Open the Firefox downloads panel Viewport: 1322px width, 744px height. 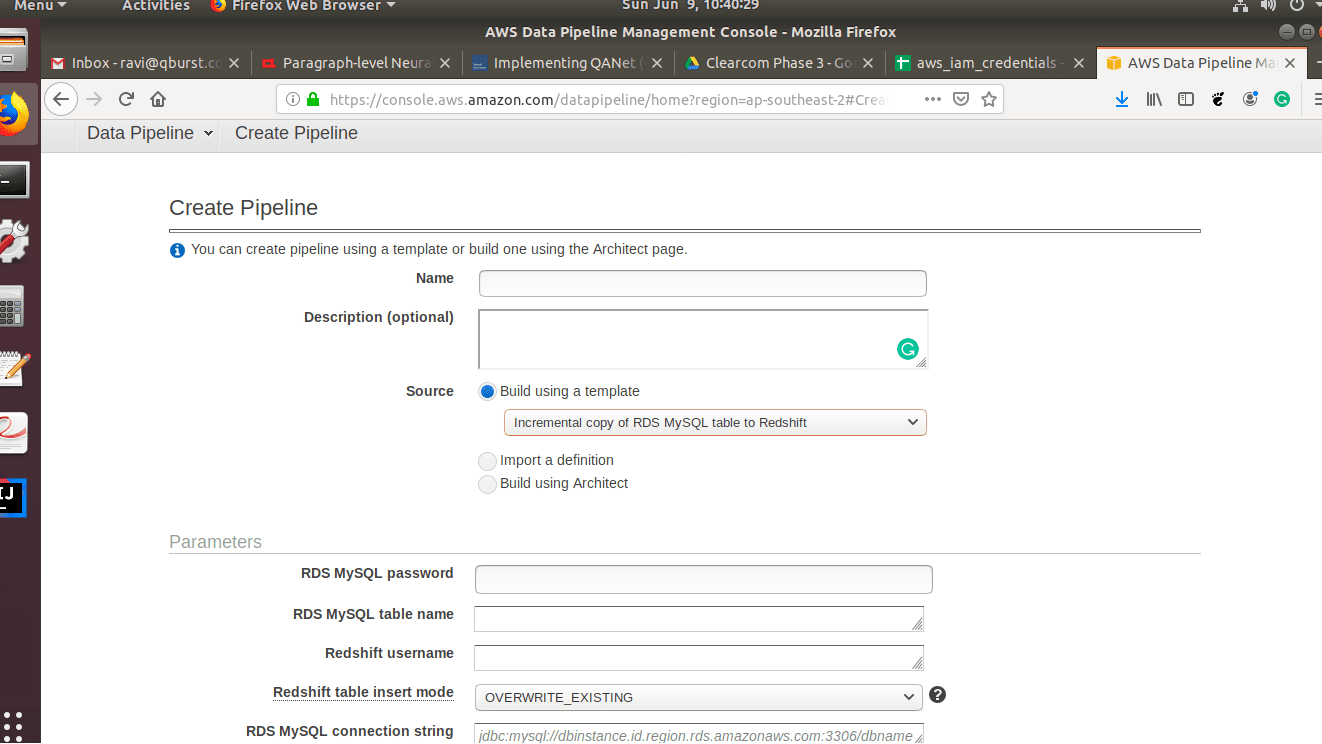coord(1122,99)
